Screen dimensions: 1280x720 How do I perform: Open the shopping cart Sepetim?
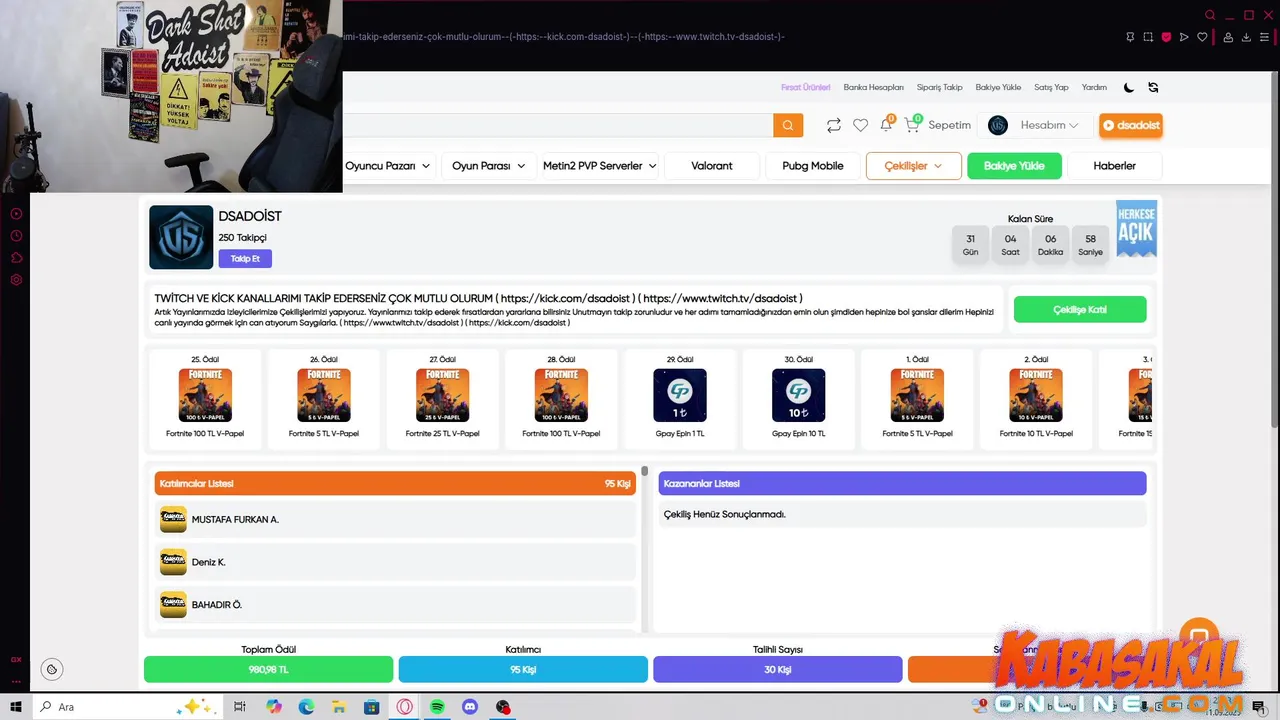[x=938, y=125]
